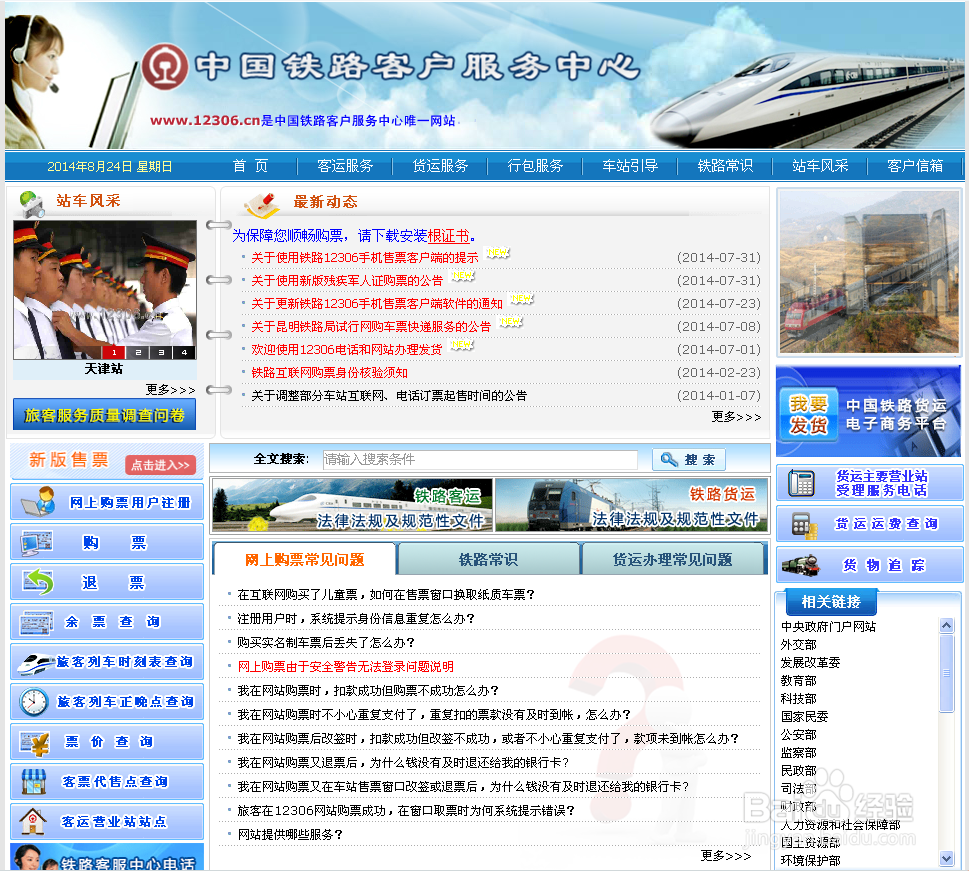
Task: Click the user registration person icon
Action: 37,501
